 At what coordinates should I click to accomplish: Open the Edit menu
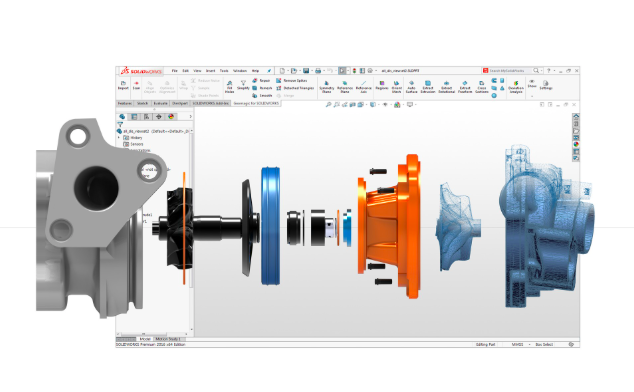pyautogui.click(x=186, y=71)
